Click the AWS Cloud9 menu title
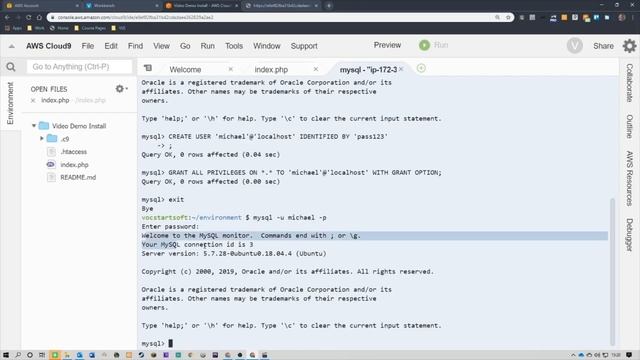 coord(49,46)
